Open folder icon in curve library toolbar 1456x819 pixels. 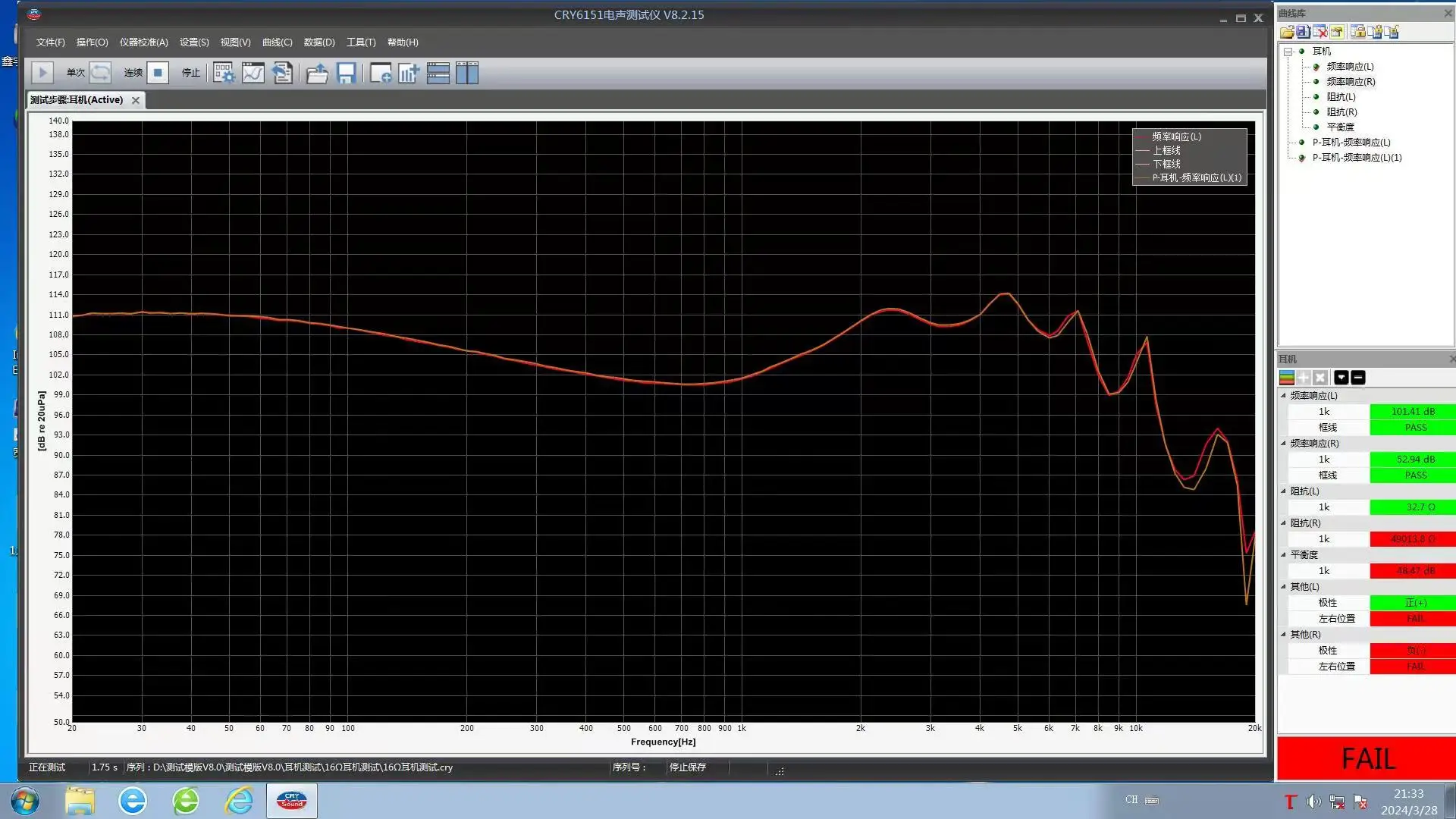coord(1286,32)
